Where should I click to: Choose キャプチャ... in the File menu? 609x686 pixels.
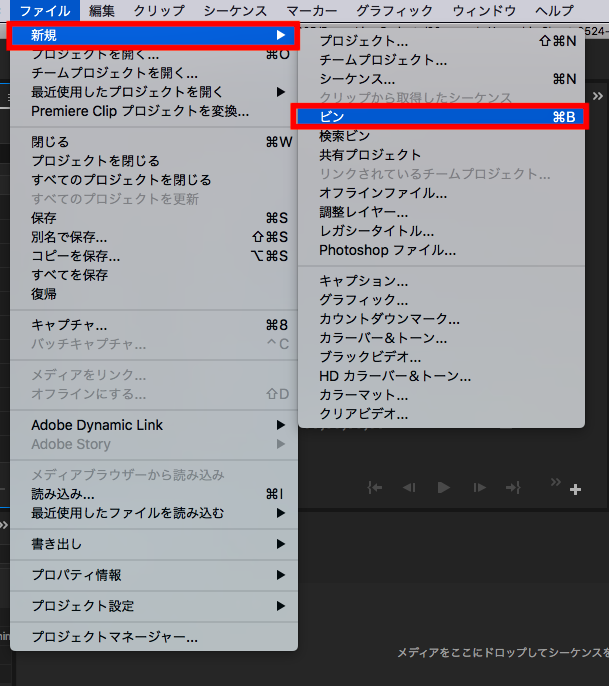pyautogui.click(x=154, y=325)
